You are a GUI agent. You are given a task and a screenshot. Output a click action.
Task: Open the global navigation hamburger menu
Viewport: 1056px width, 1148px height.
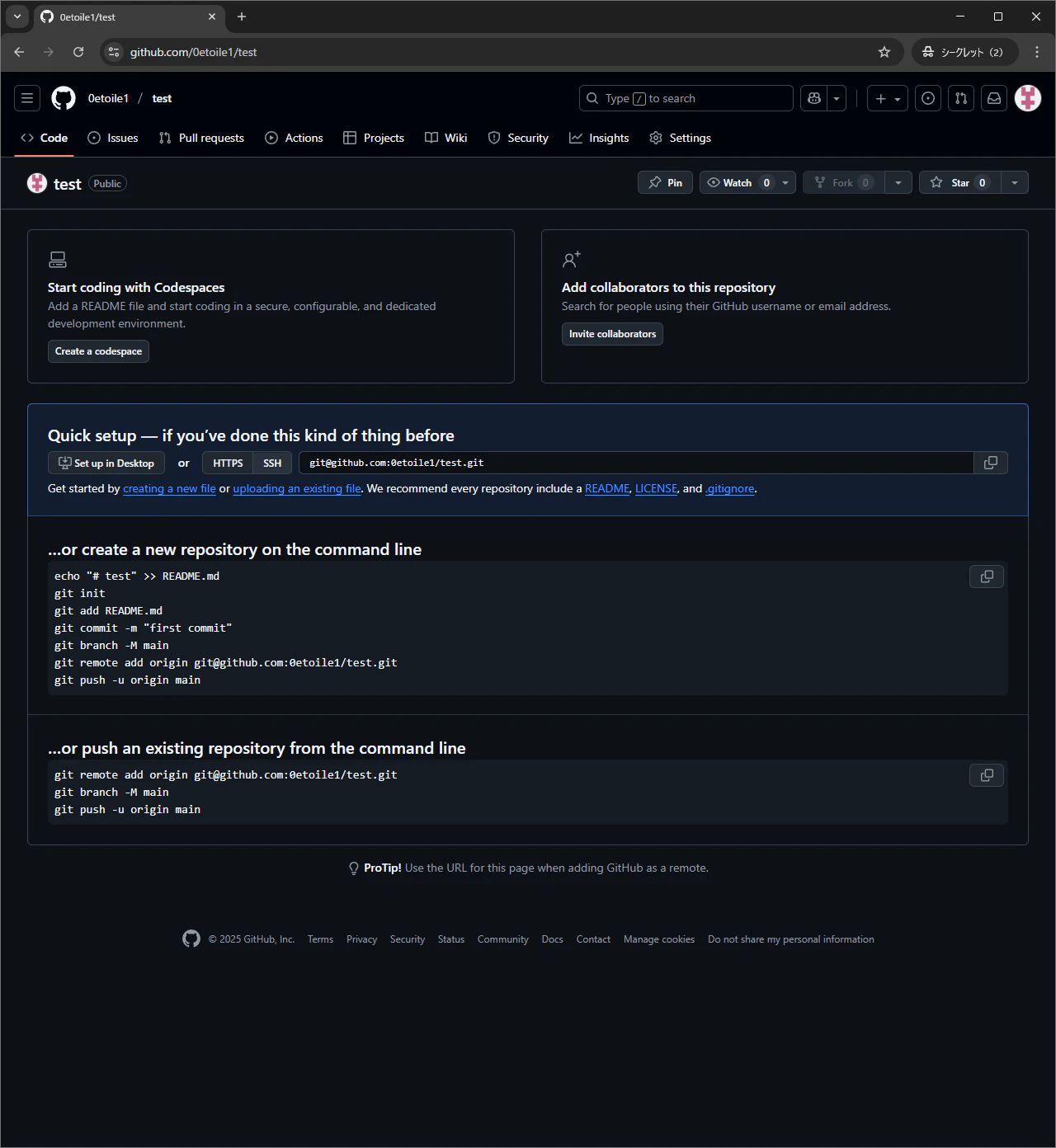click(x=27, y=98)
